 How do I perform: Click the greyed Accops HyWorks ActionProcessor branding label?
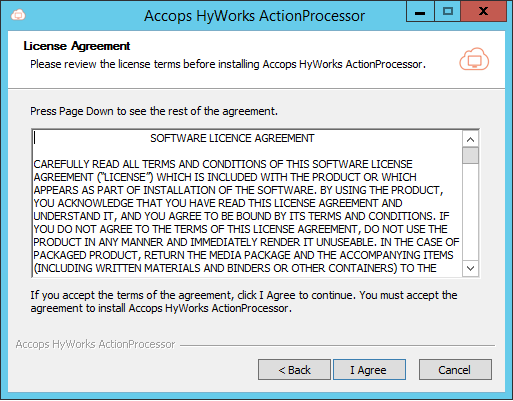pyautogui.click(x=95, y=344)
